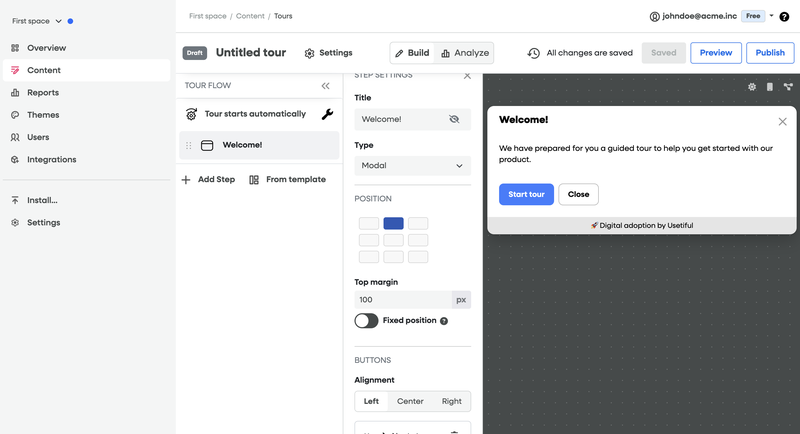Click Digital adoption by Usetiful footer
The width and height of the screenshot is (800, 434).
tap(642, 225)
